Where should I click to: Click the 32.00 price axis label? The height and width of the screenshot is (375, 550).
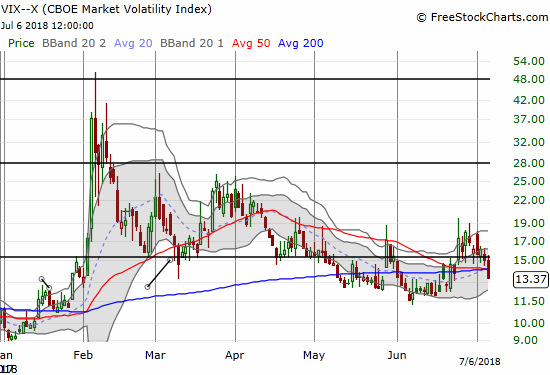(x=529, y=142)
